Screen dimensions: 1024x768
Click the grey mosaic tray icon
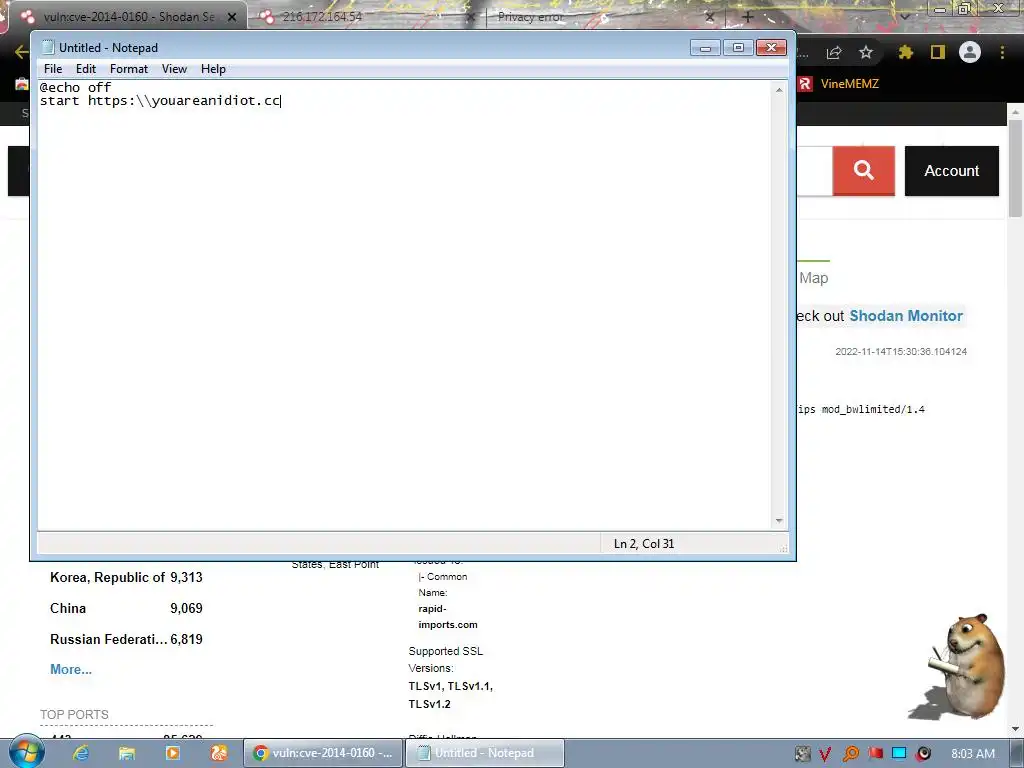tap(803, 754)
